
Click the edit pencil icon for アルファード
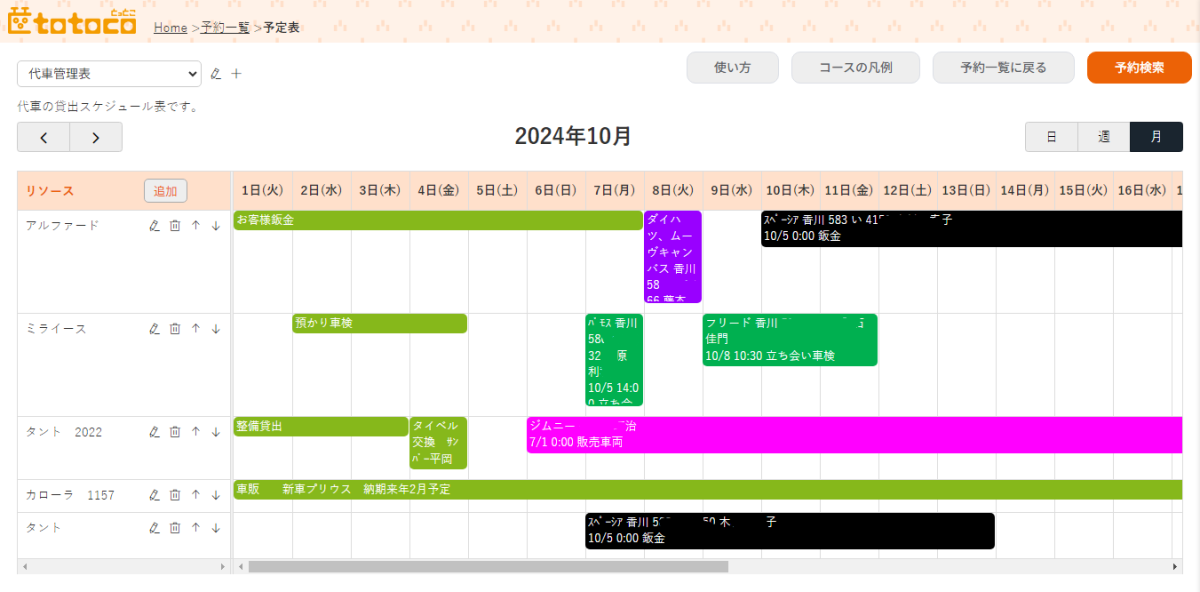point(154,226)
